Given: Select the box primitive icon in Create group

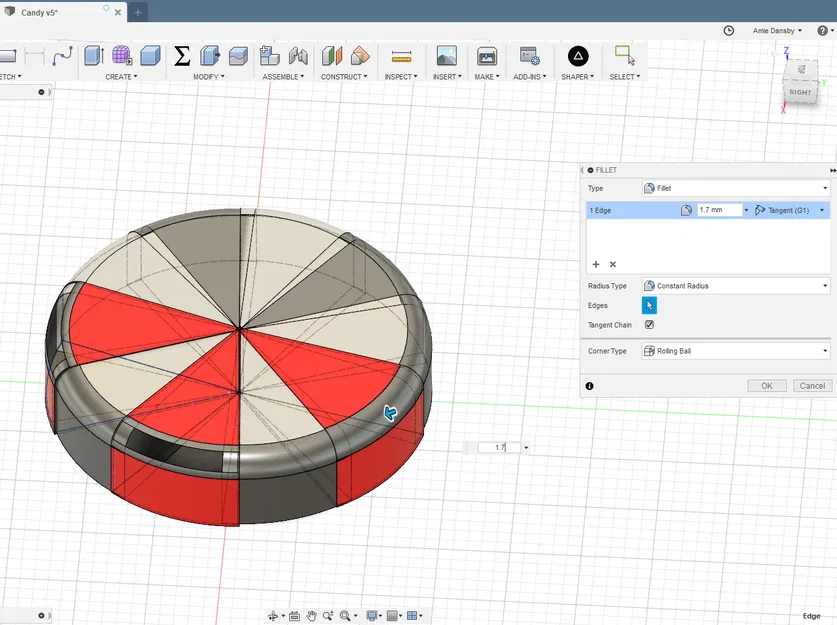Looking at the screenshot, I should [151, 57].
